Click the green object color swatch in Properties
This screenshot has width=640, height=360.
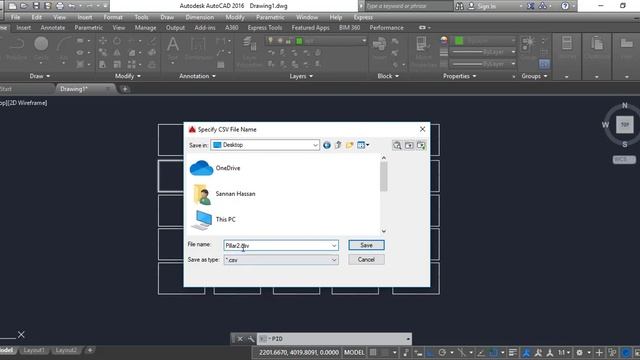click(459, 40)
